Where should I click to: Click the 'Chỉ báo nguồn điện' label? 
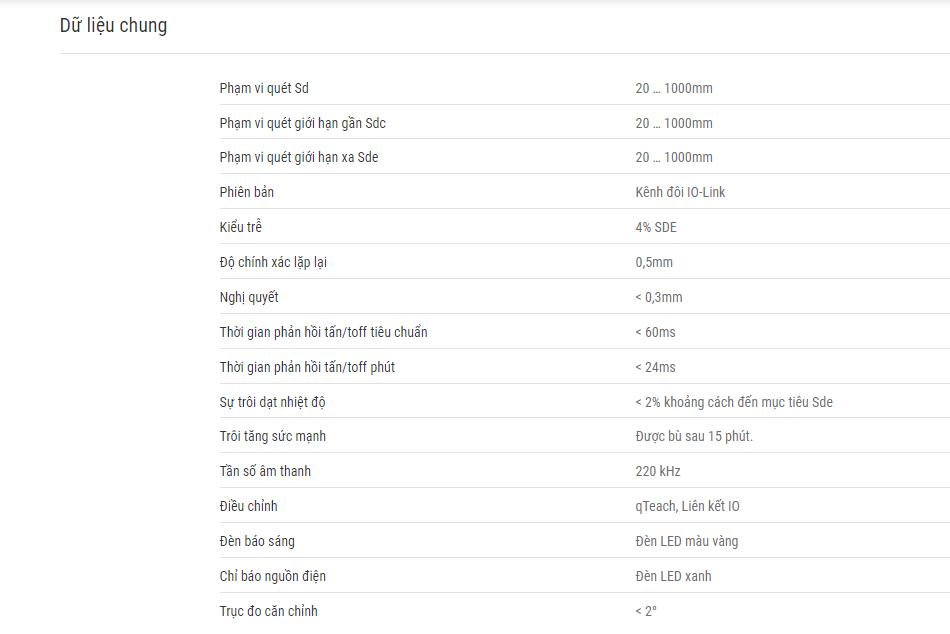273,576
